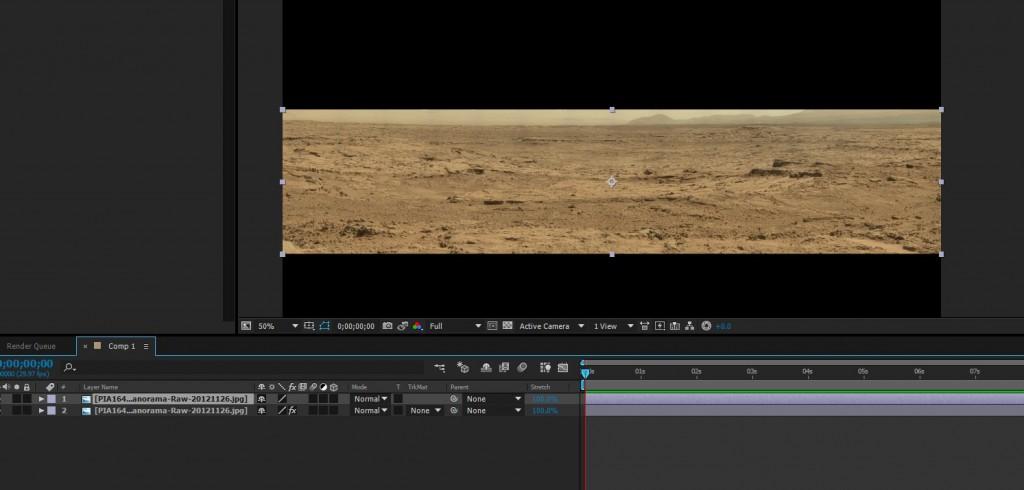Toggle shy switch on layer 1
This screenshot has width=1024, height=490.
tap(262, 398)
